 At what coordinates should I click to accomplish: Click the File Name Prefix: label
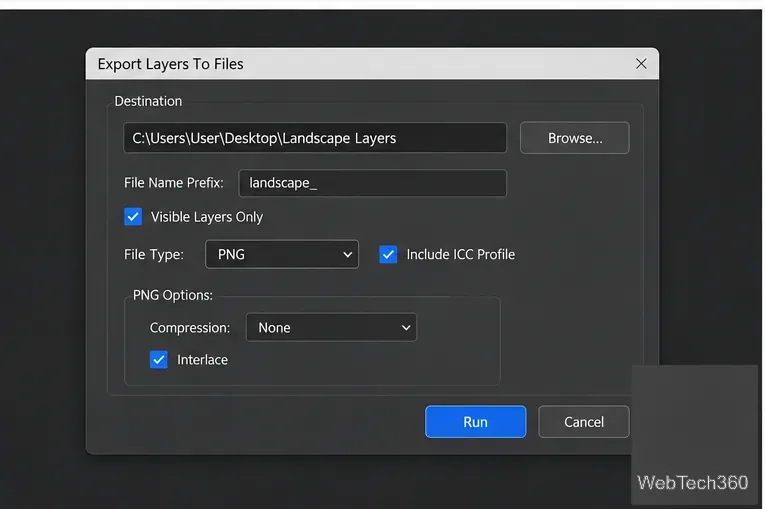point(174,183)
